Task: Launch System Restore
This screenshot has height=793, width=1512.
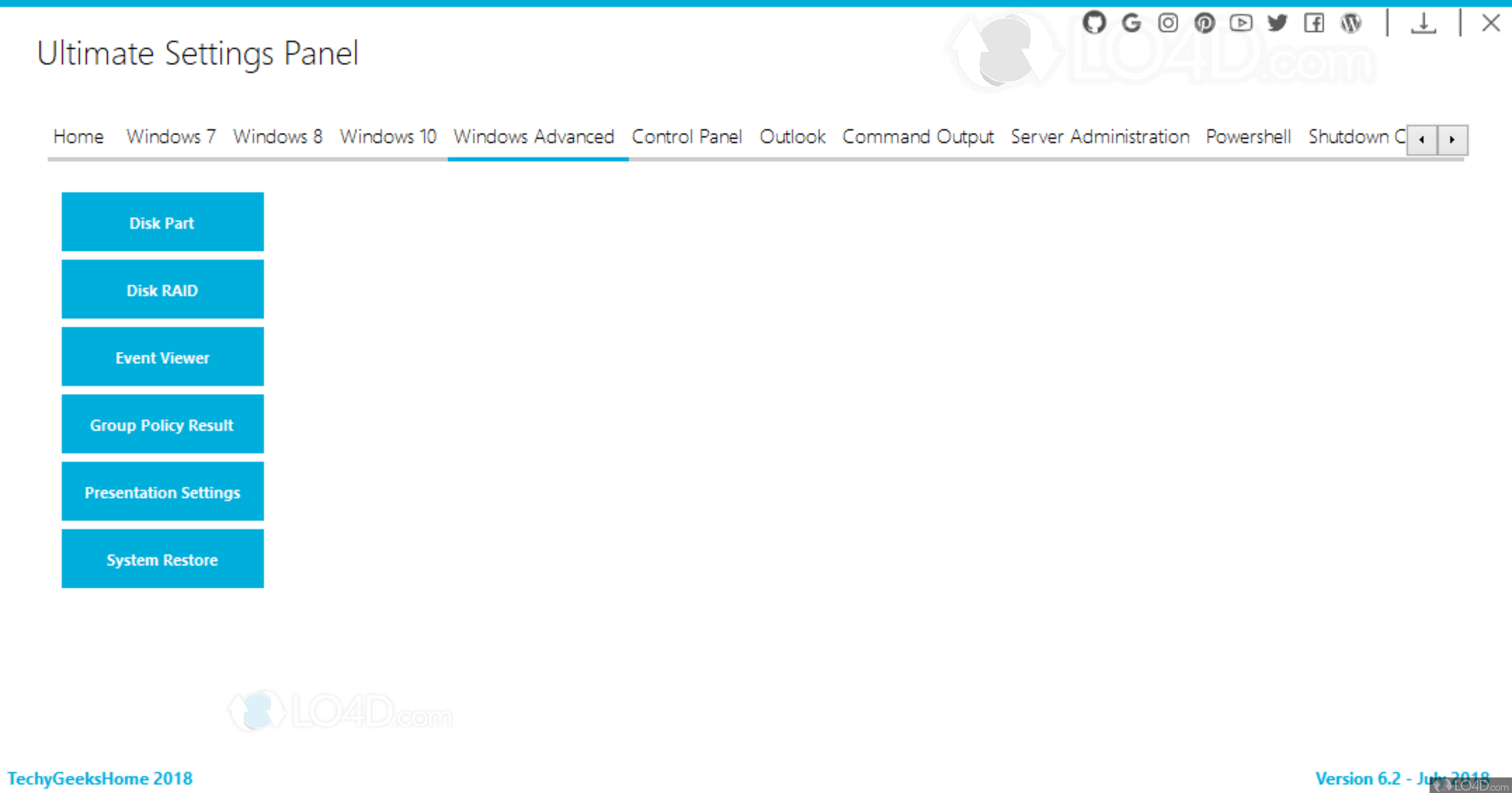Action: click(x=162, y=559)
